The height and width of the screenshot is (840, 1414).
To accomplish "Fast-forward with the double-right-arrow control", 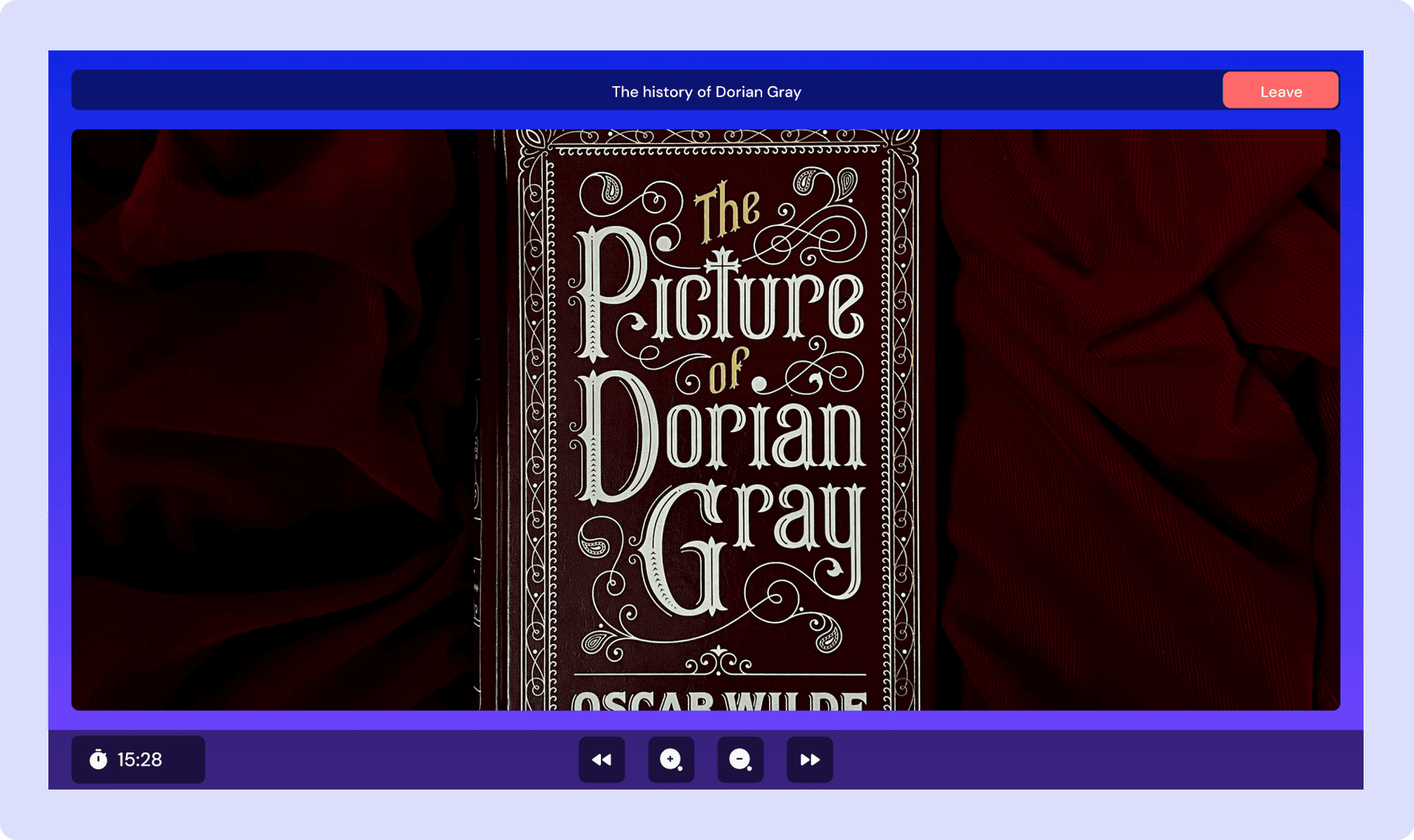I will (x=810, y=760).
